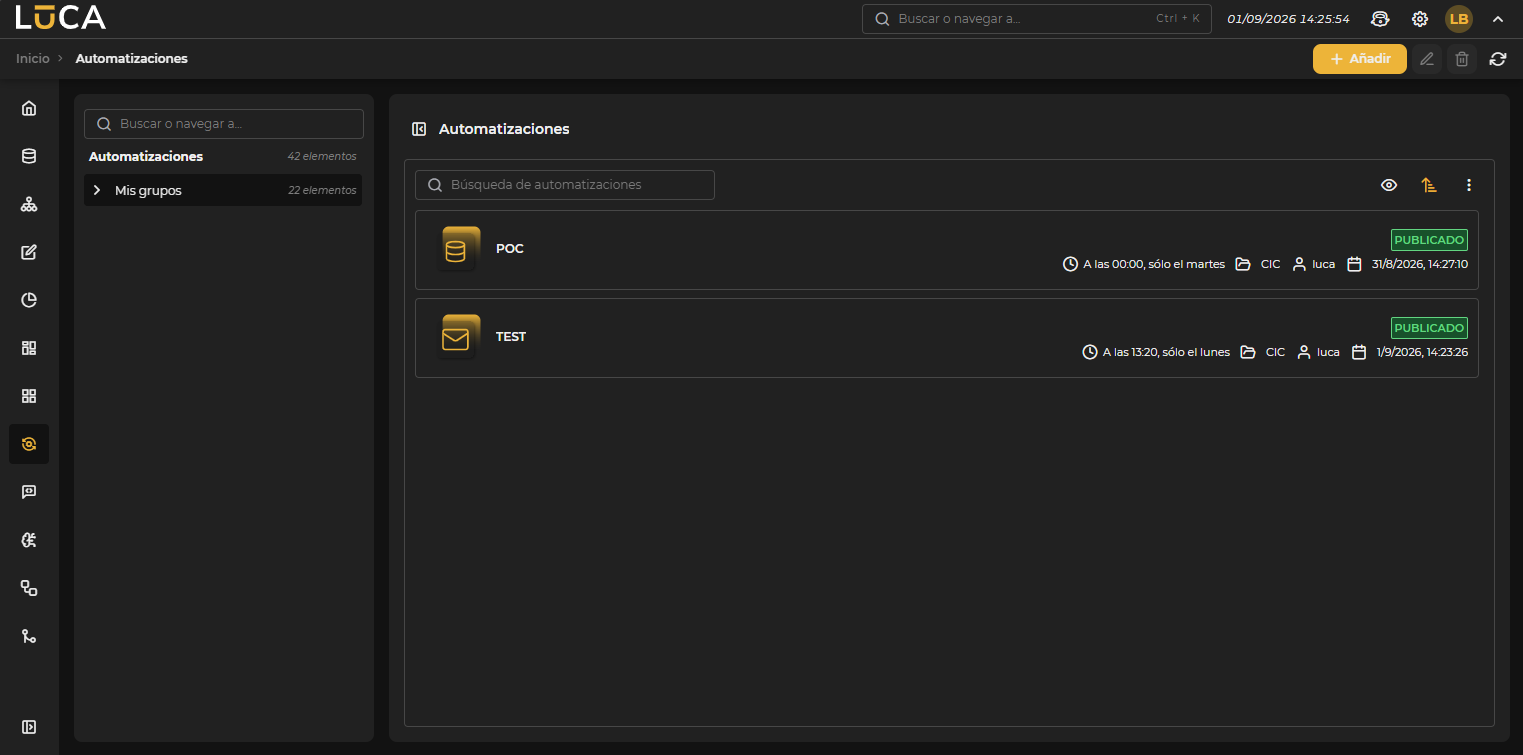Open the settings gear in top bar
Image resolution: width=1523 pixels, height=755 pixels.
(1419, 19)
